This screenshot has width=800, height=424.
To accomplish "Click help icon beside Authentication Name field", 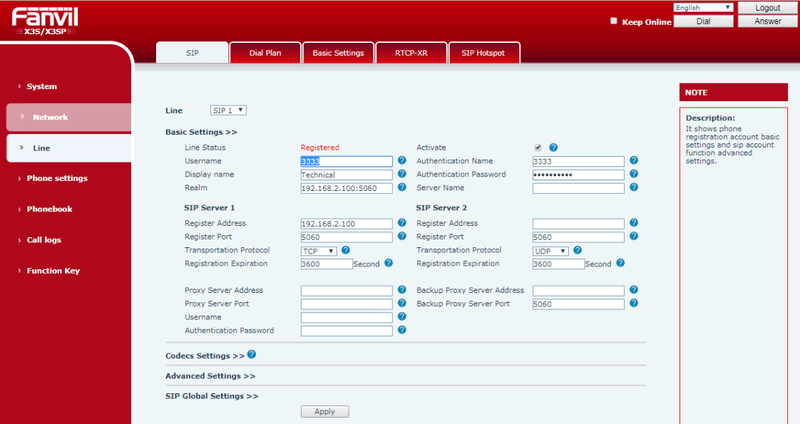I will point(633,160).
